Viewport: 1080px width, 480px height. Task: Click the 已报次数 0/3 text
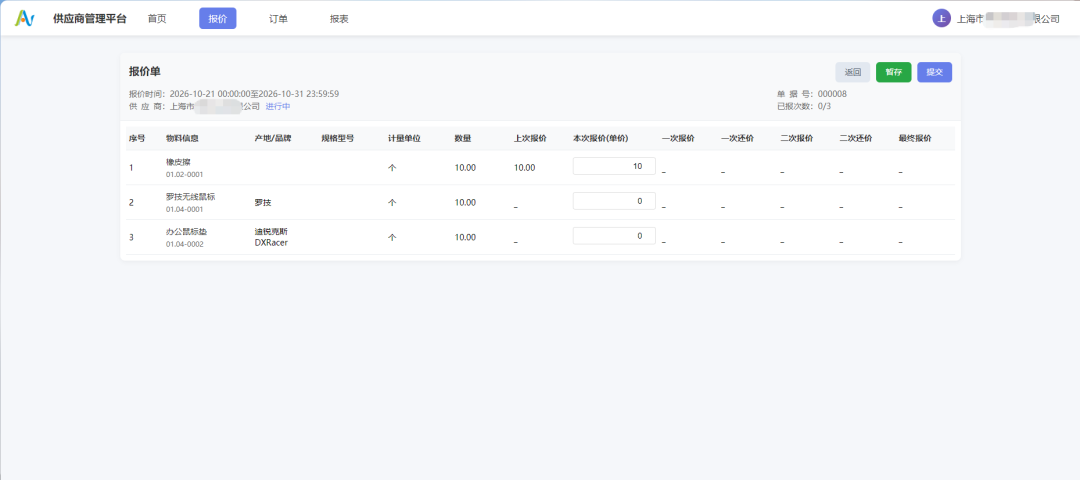(x=804, y=106)
